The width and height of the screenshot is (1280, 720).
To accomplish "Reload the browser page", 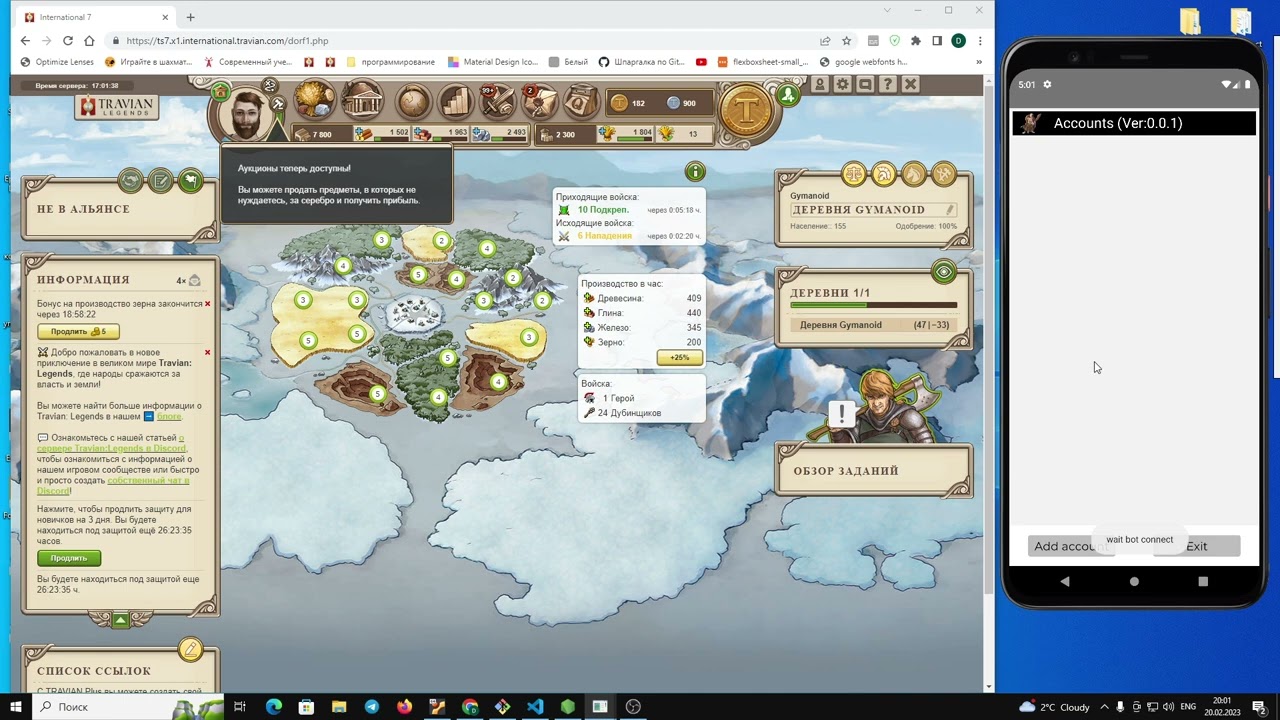I will point(68,41).
